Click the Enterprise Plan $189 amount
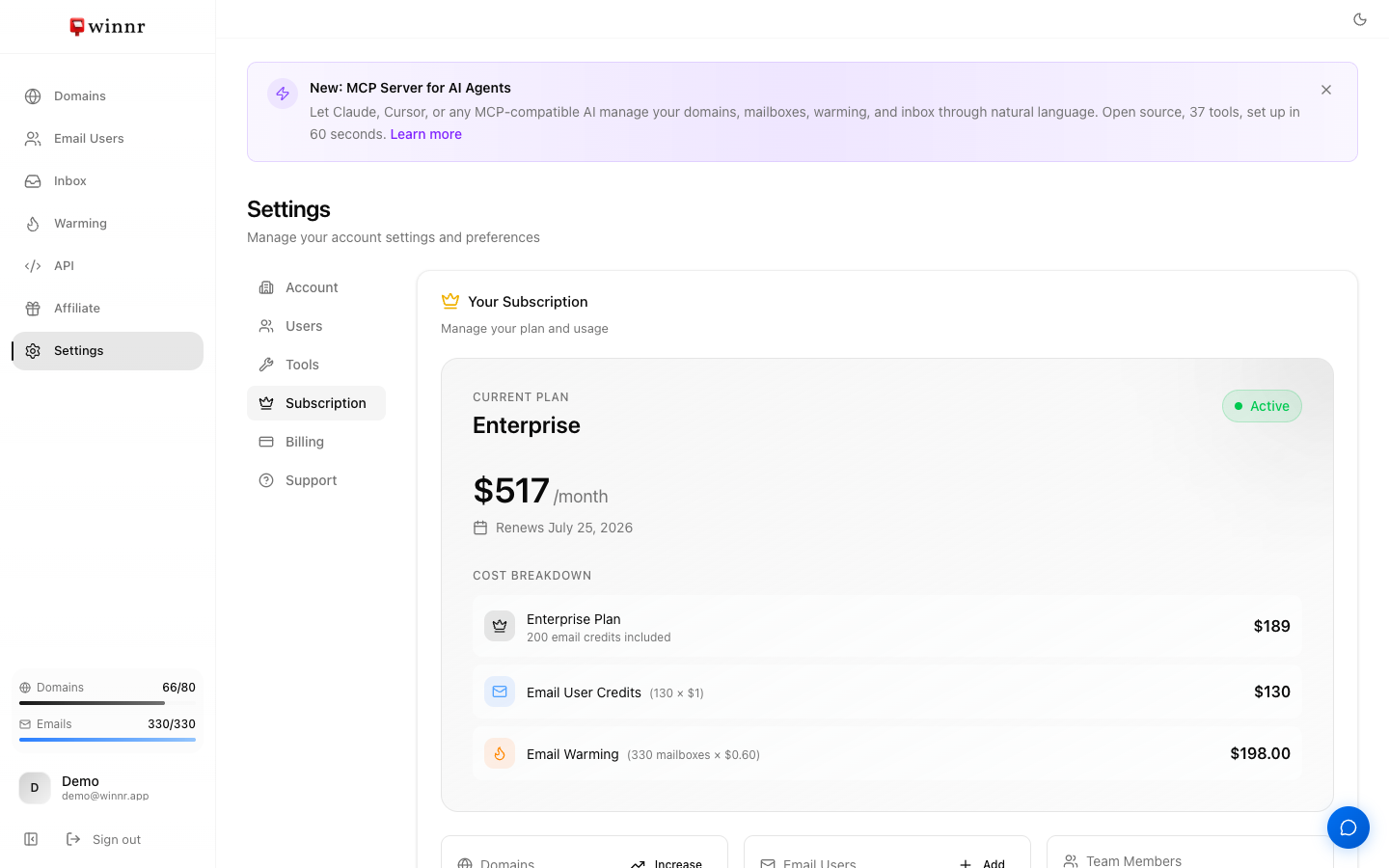The width and height of the screenshot is (1389, 868). point(1271,627)
